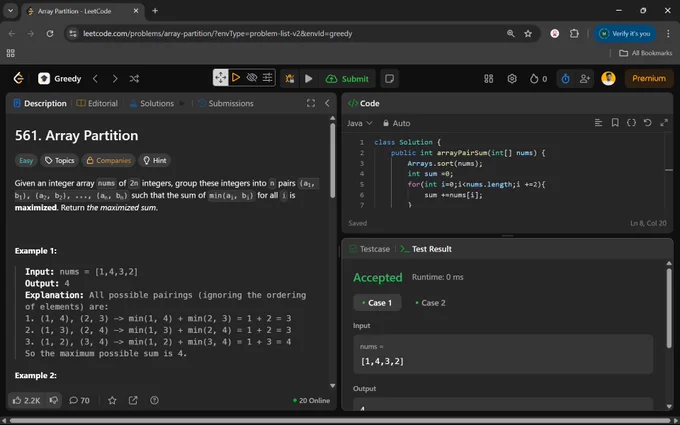Open a new browser tab

[x=155, y=11]
